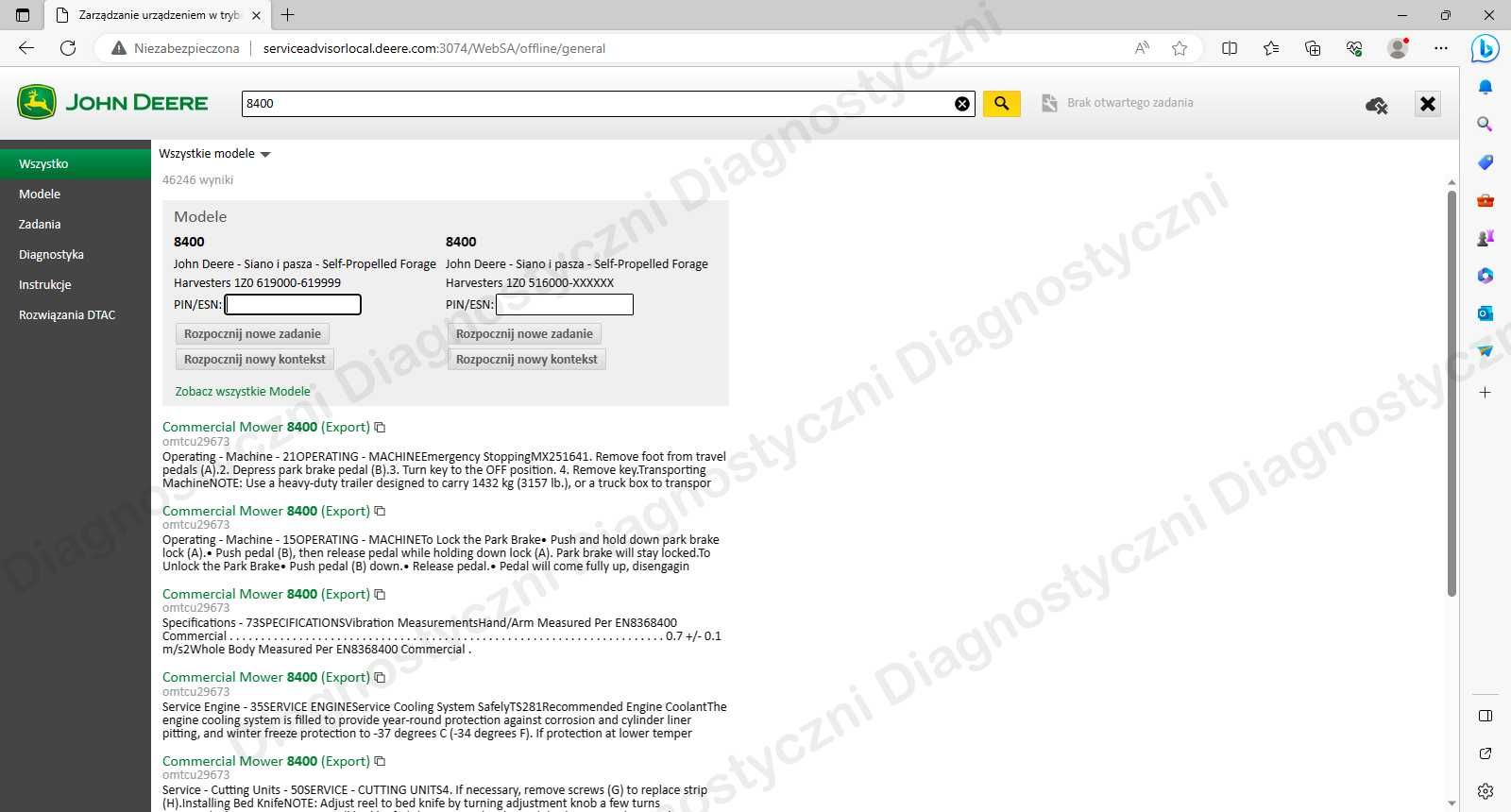Close Service Advisor with black X button
Image resolution: width=1511 pixels, height=812 pixels.
coord(1428,104)
